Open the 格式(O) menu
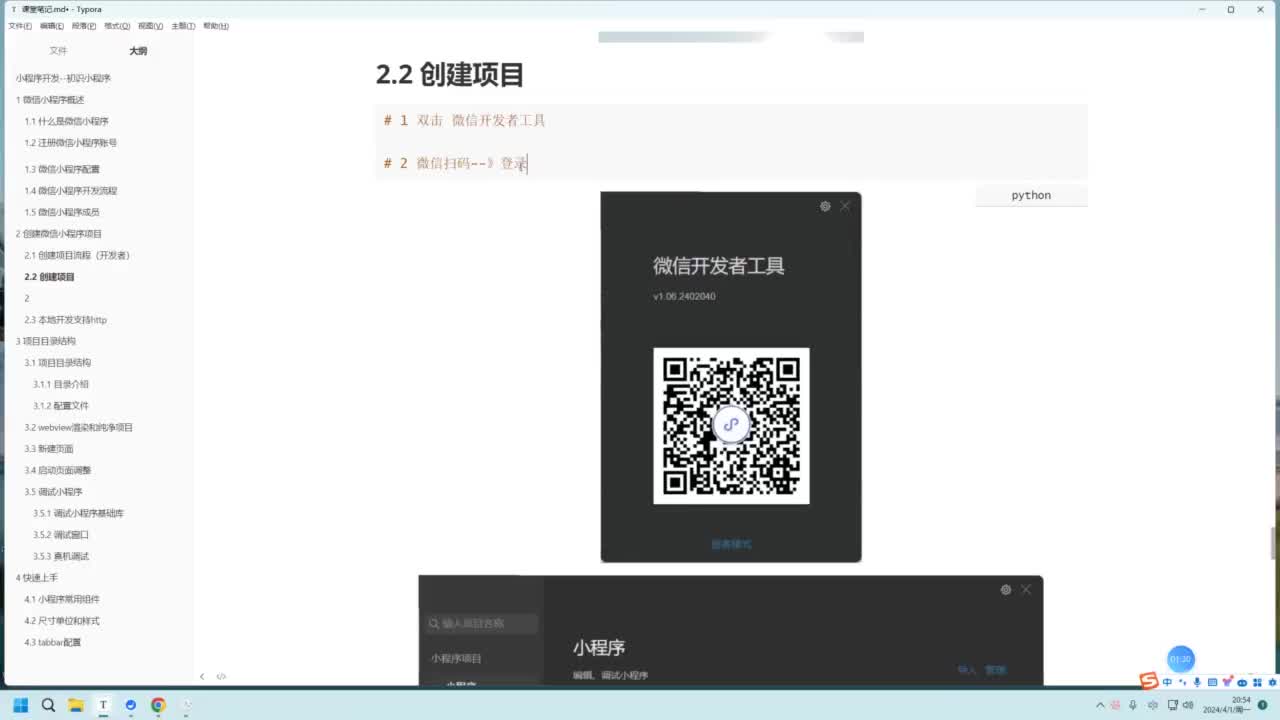Viewport: 1280px width, 720px height. (x=117, y=26)
